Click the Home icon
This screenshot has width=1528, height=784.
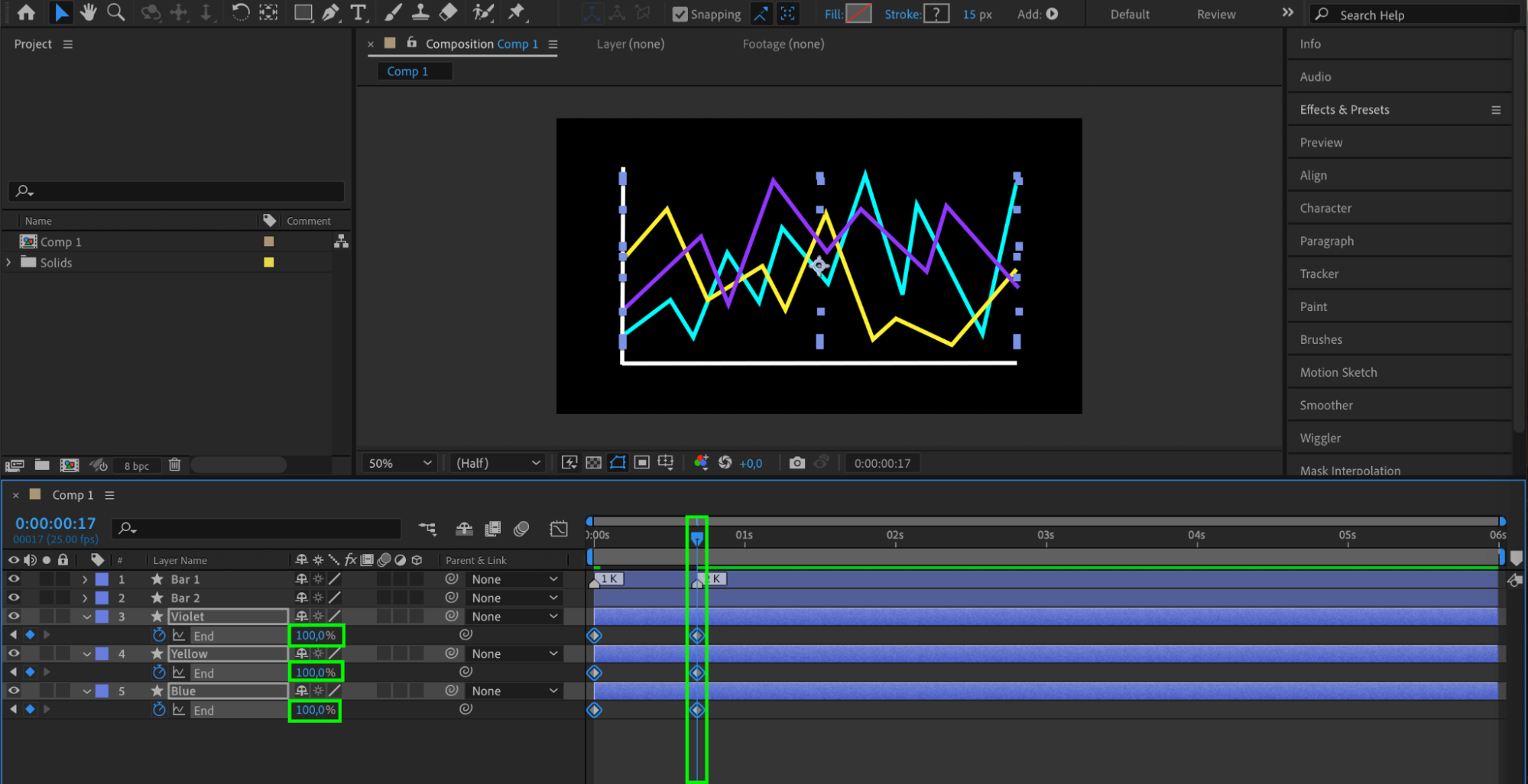[x=26, y=12]
